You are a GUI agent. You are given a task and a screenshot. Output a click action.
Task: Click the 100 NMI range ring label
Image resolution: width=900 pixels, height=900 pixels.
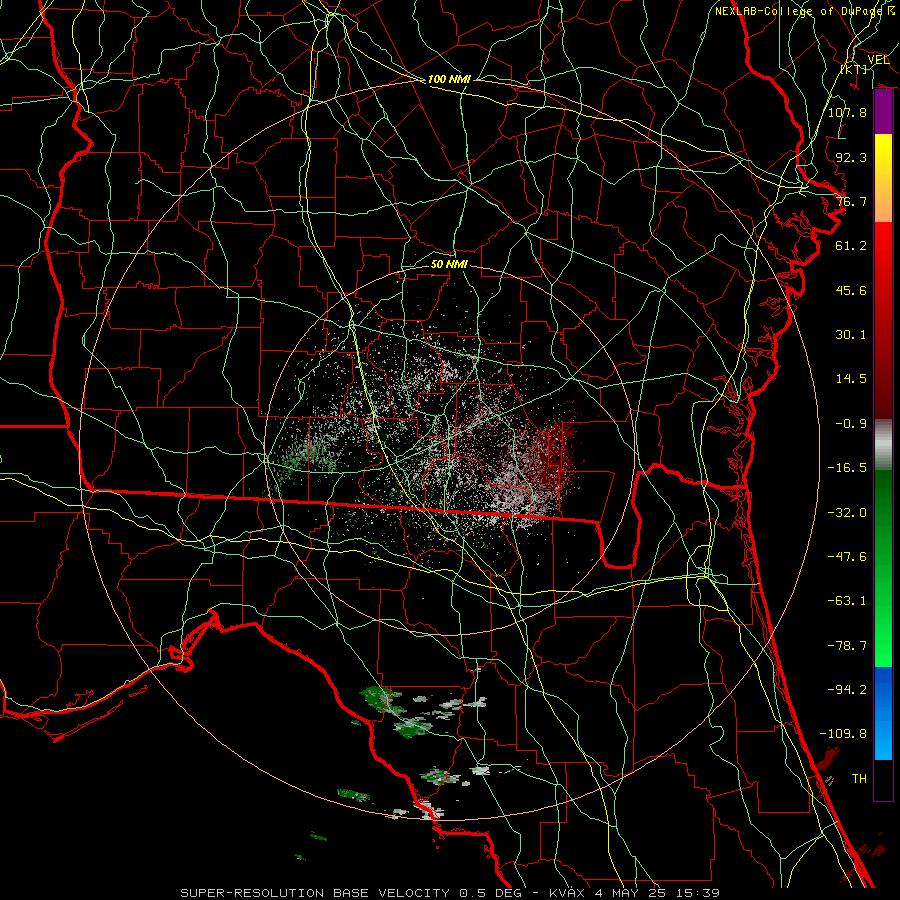[x=449, y=79]
